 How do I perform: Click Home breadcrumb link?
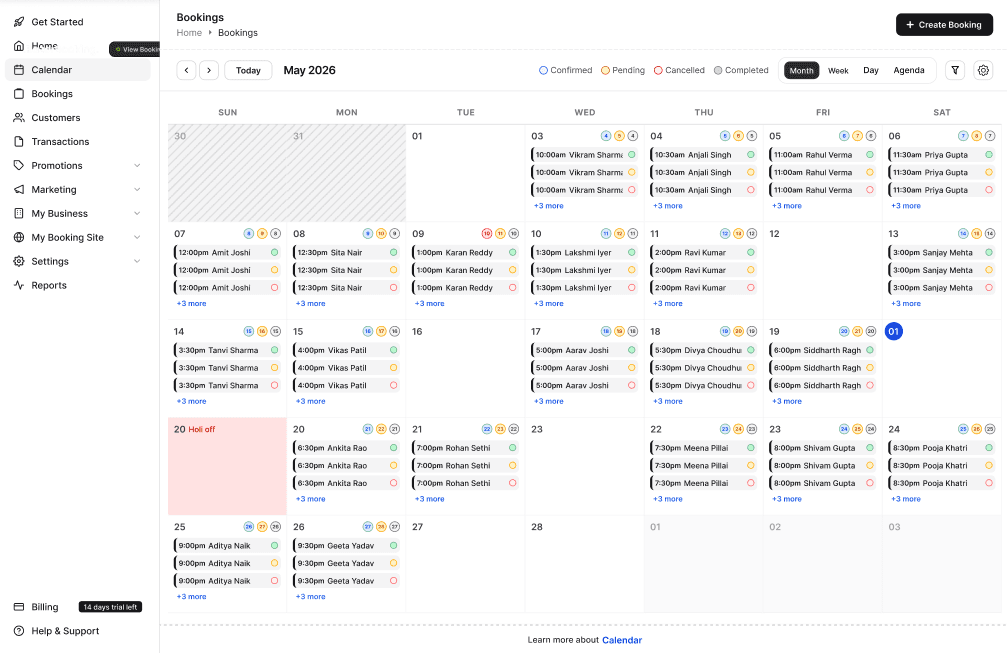(189, 33)
